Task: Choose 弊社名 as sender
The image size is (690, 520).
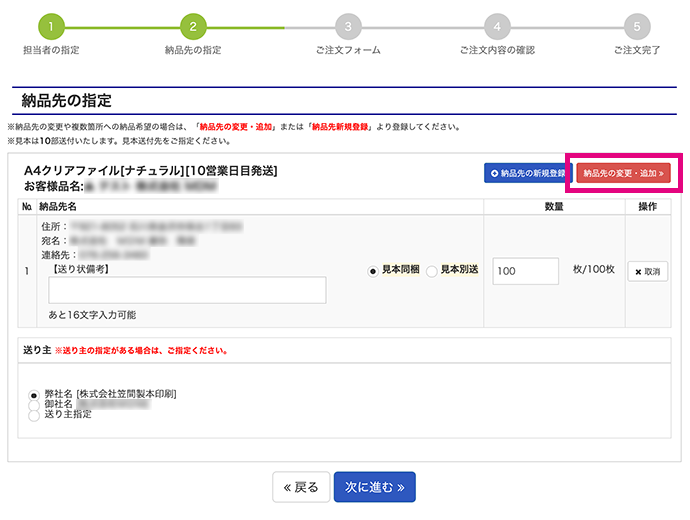Action: click(35, 394)
